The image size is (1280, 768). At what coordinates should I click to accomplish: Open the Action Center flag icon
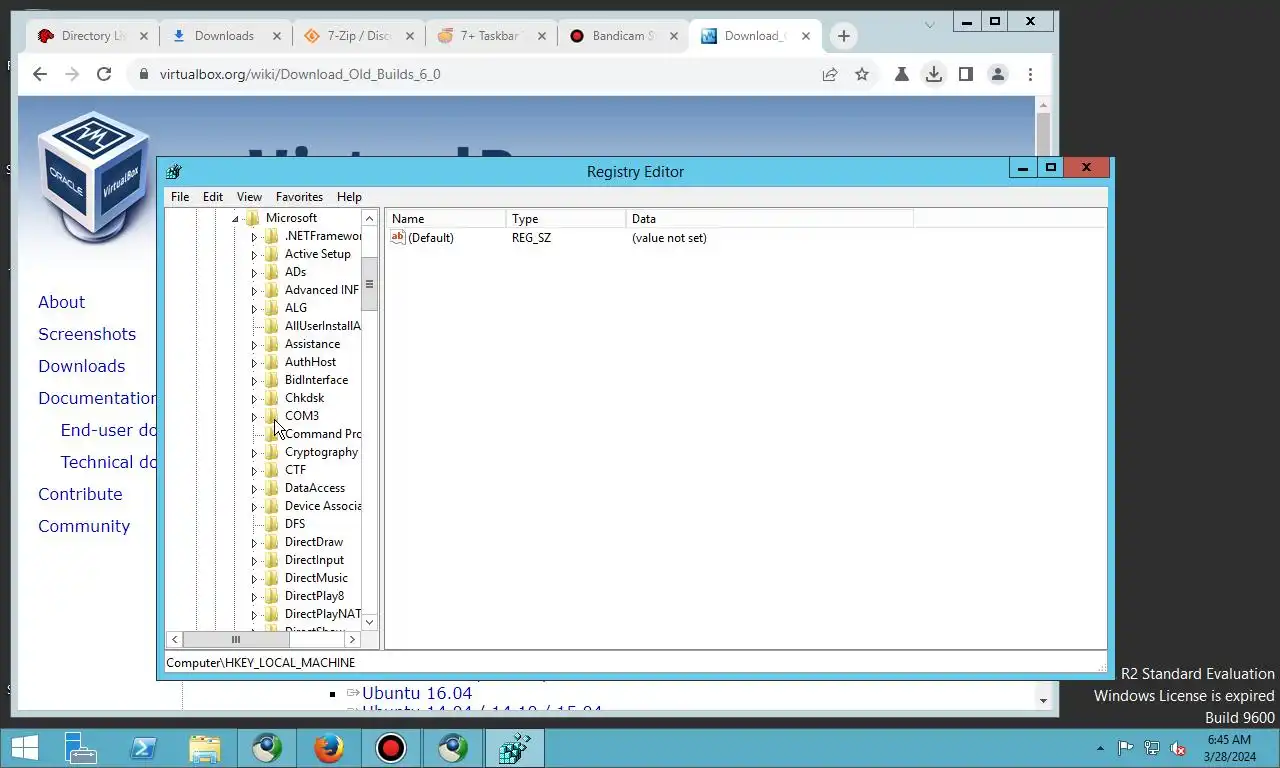tap(1125, 748)
